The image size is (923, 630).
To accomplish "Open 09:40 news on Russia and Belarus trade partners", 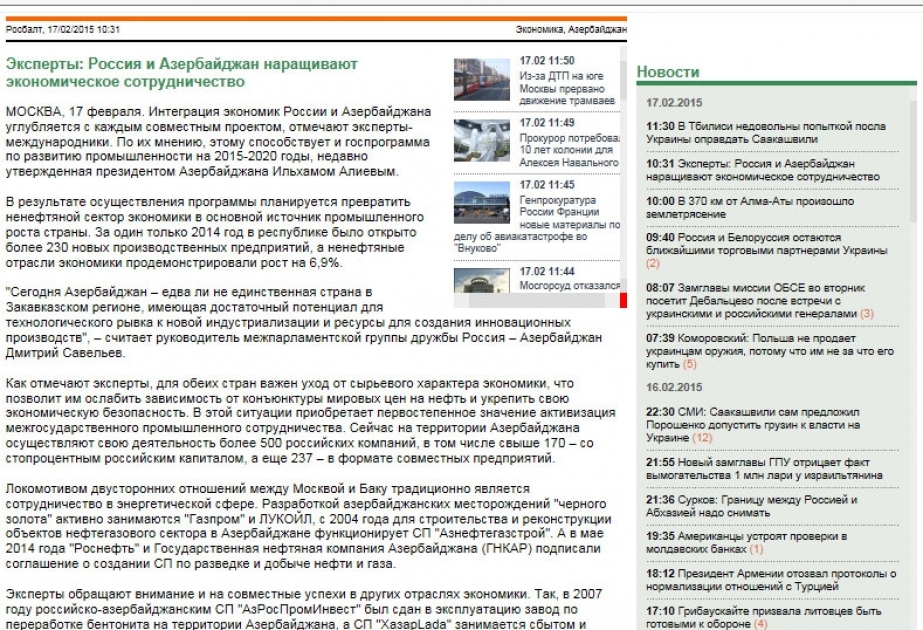I will pos(766,244).
